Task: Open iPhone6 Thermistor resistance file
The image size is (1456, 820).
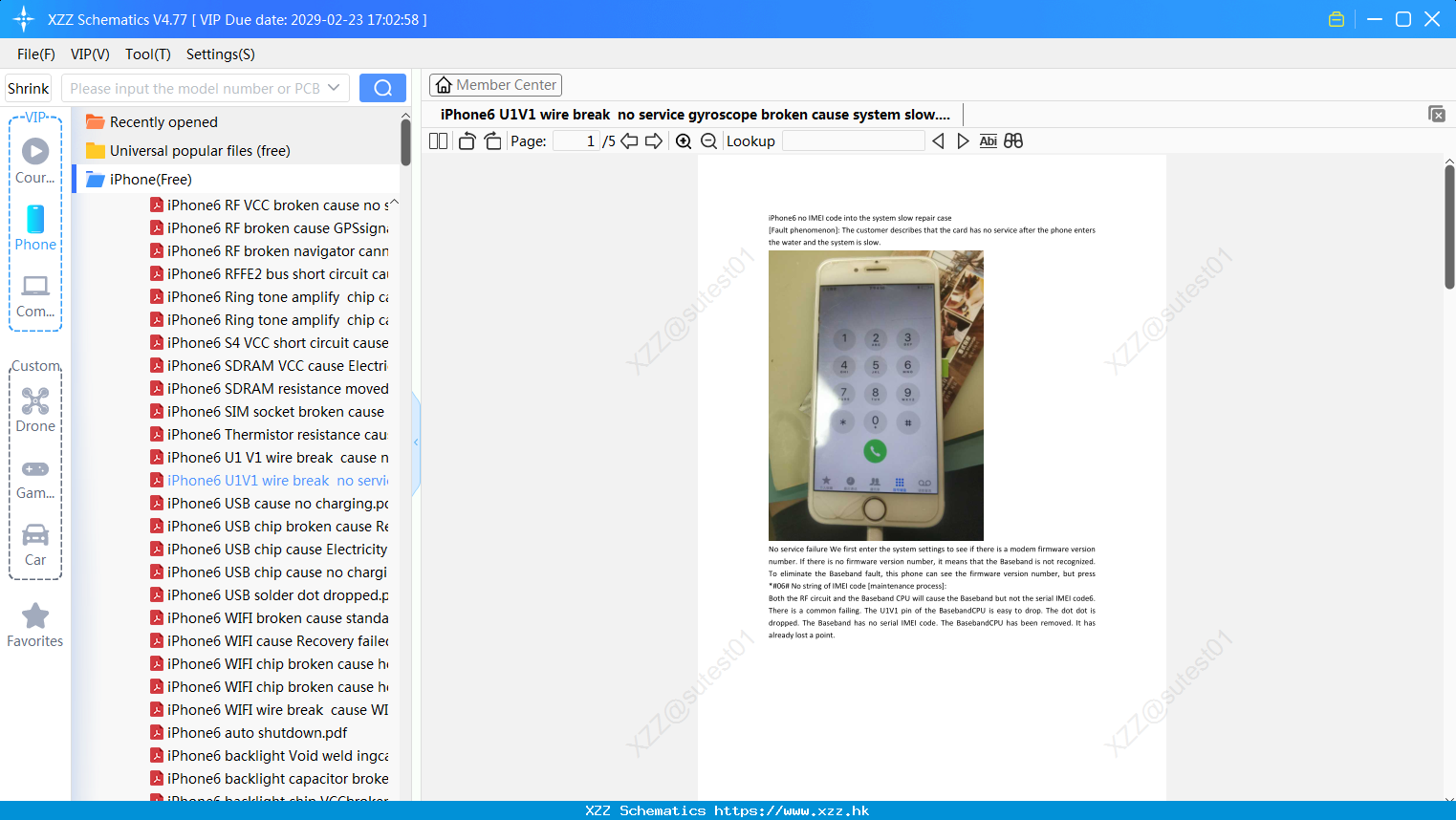Action: coord(270,435)
